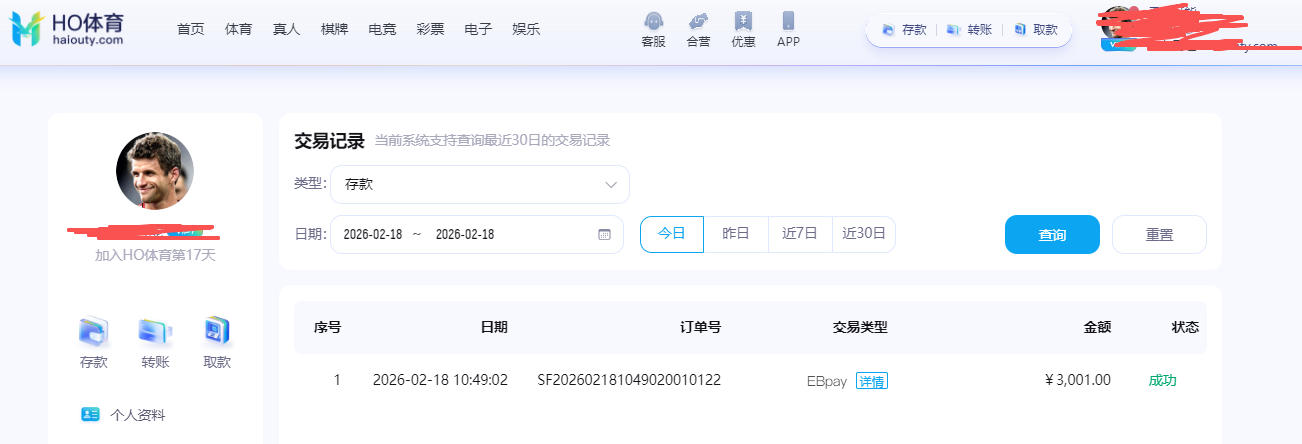Click the blue 查询 search button

(x=1052, y=235)
